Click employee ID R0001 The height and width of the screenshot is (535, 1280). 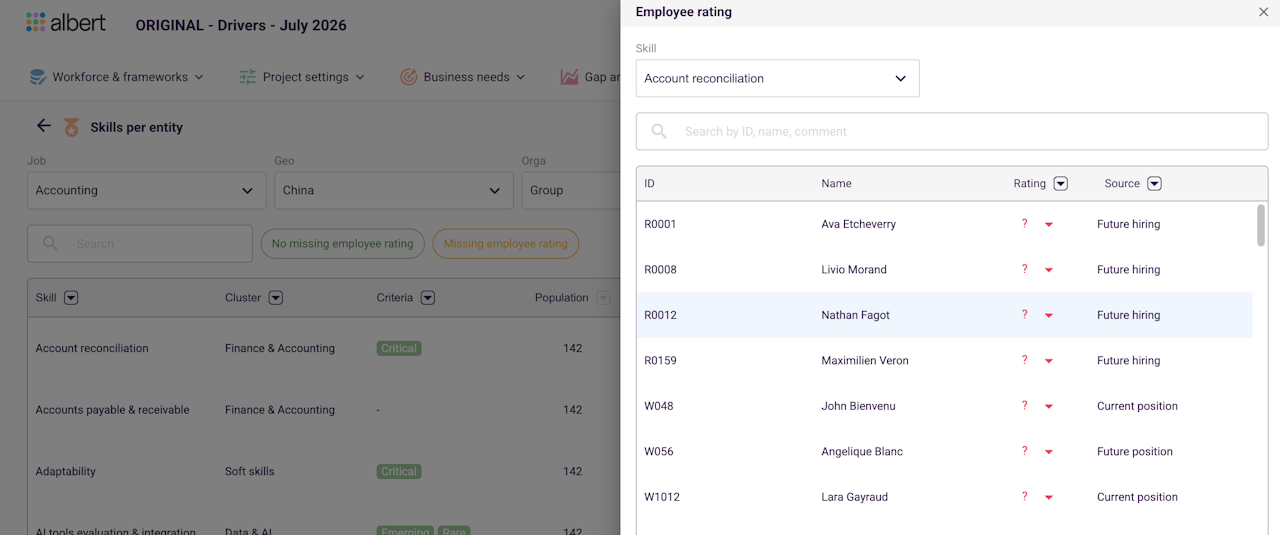[x=660, y=224]
